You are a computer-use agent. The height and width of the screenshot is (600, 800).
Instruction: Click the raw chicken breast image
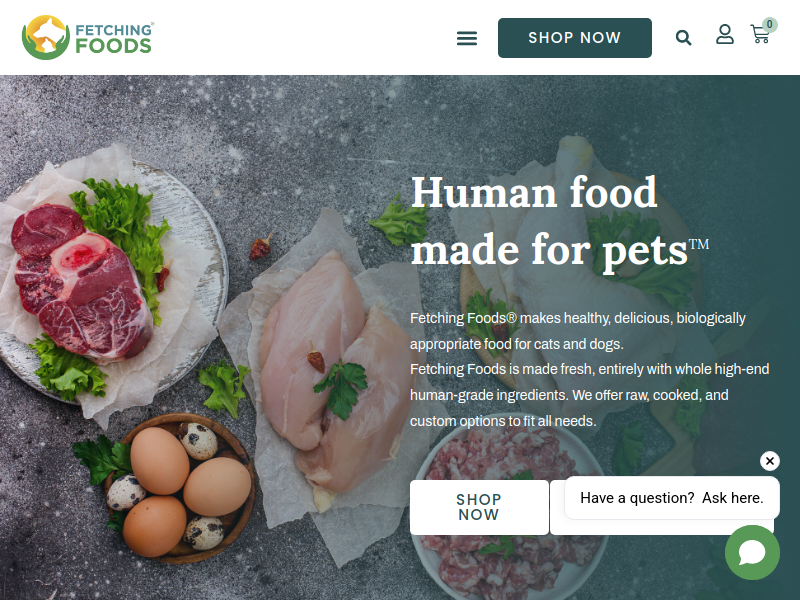click(334, 376)
